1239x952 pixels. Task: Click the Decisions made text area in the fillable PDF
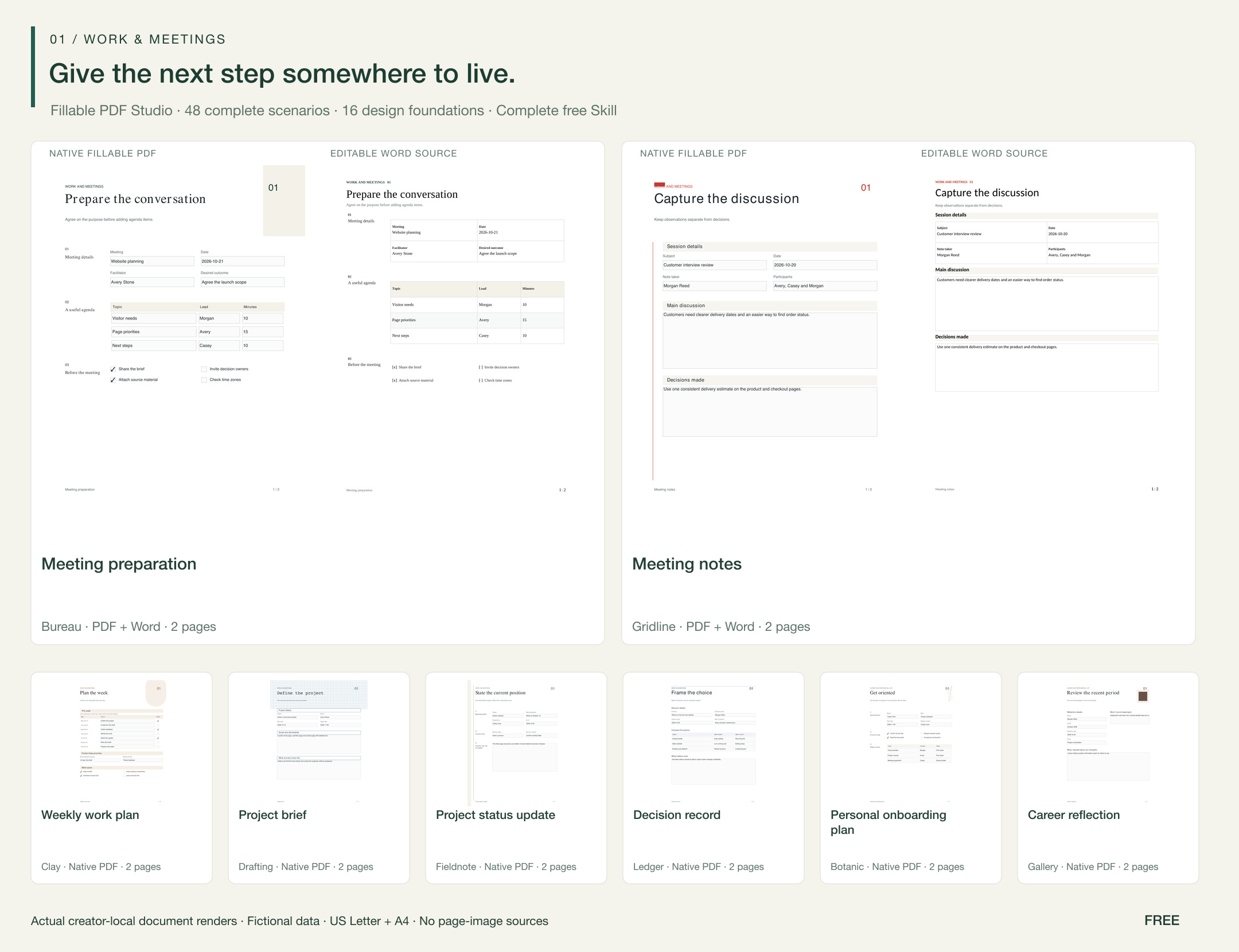pos(770,411)
